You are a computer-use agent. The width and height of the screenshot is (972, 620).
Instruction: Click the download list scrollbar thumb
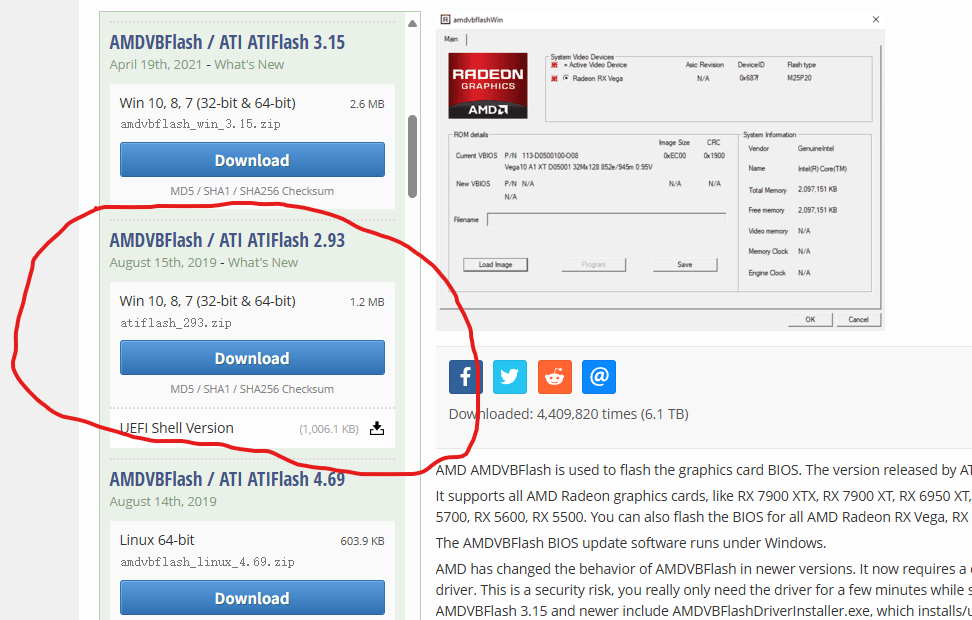pyautogui.click(x=412, y=156)
